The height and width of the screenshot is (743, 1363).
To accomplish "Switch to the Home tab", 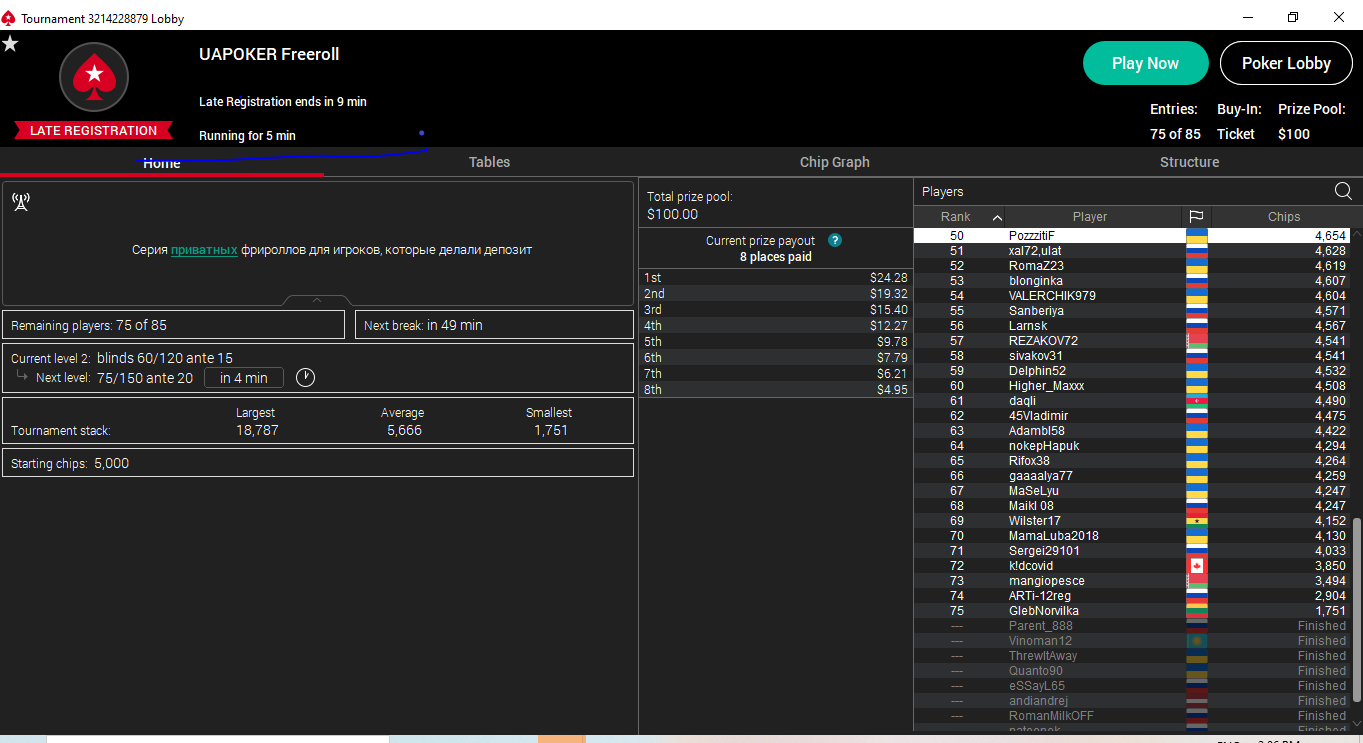I will (x=162, y=162).
